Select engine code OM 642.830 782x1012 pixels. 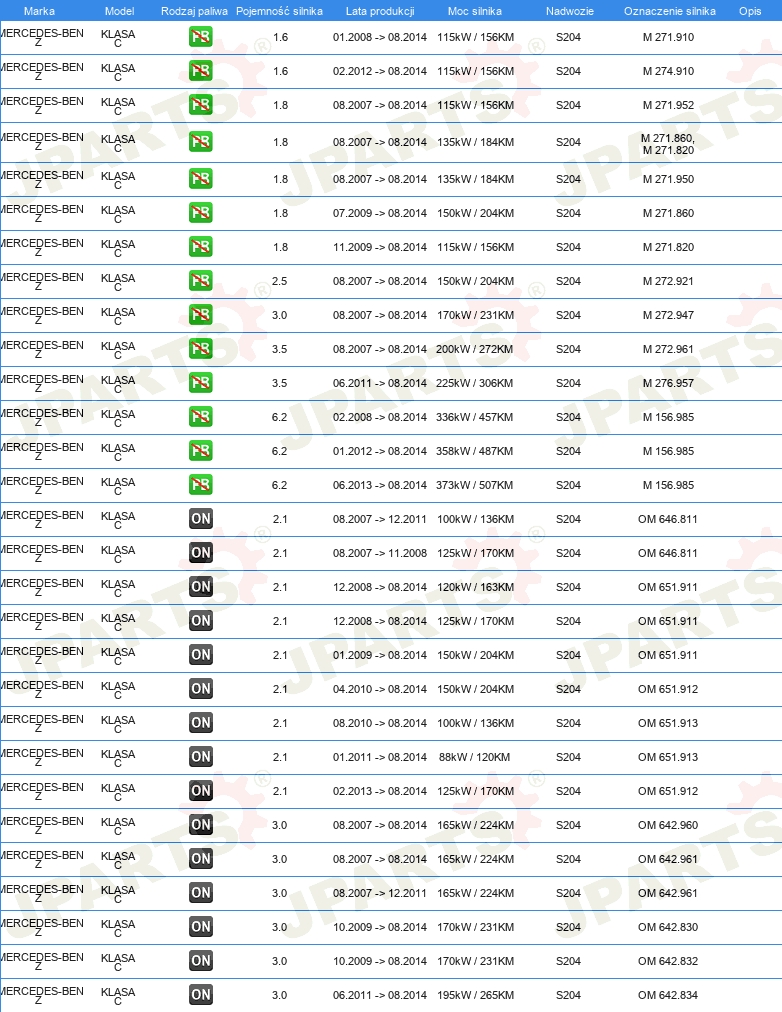point(668,927)
